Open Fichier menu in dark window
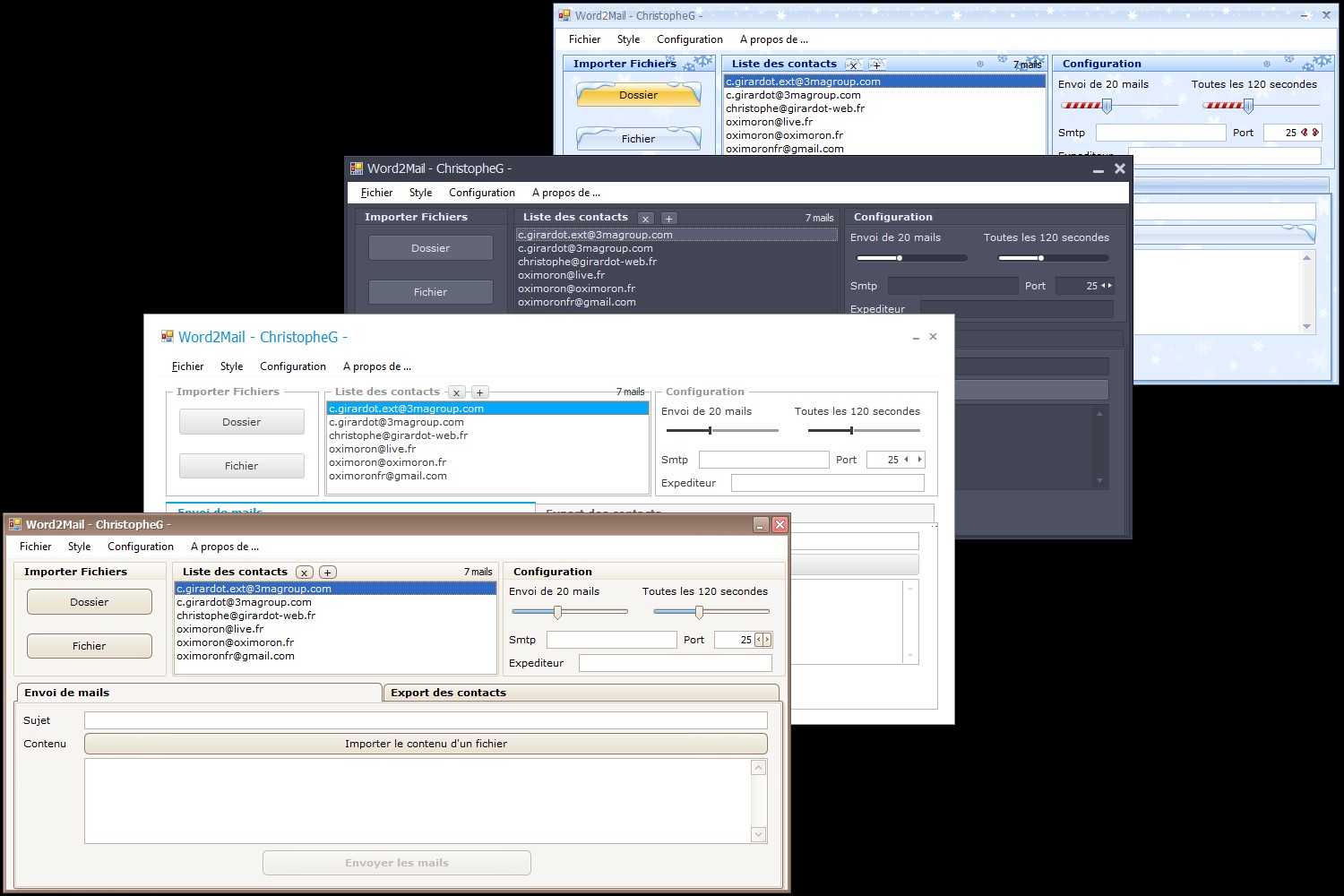 (377, 193)
